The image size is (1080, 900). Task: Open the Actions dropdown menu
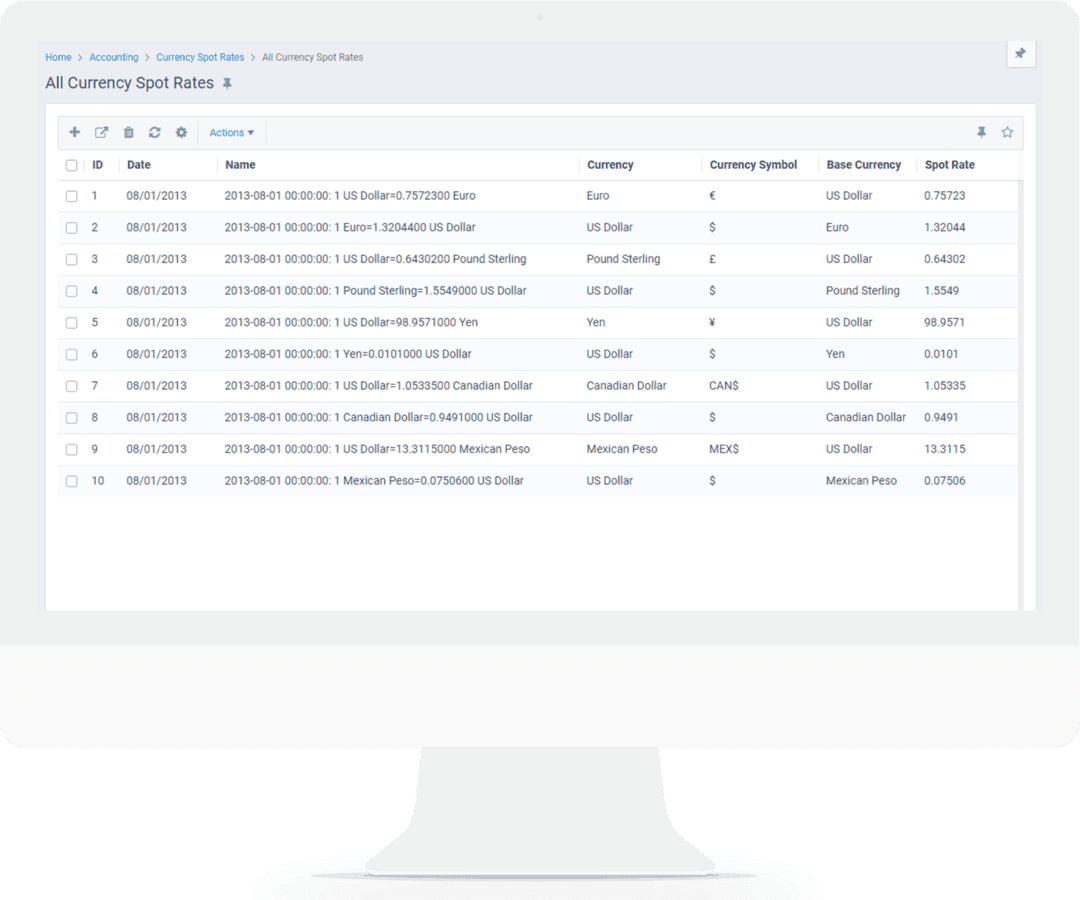(x=231, y=132)
